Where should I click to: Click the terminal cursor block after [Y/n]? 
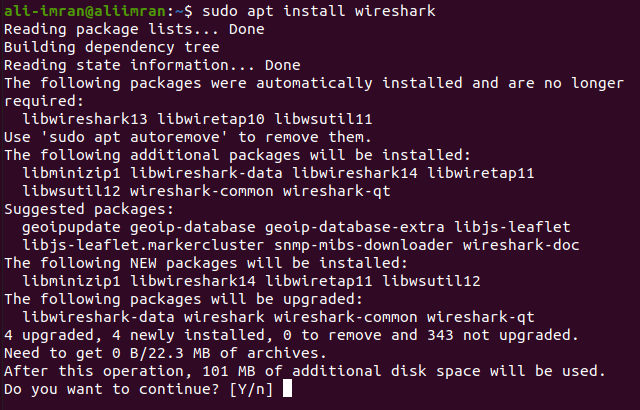click(x=287, y=388)
